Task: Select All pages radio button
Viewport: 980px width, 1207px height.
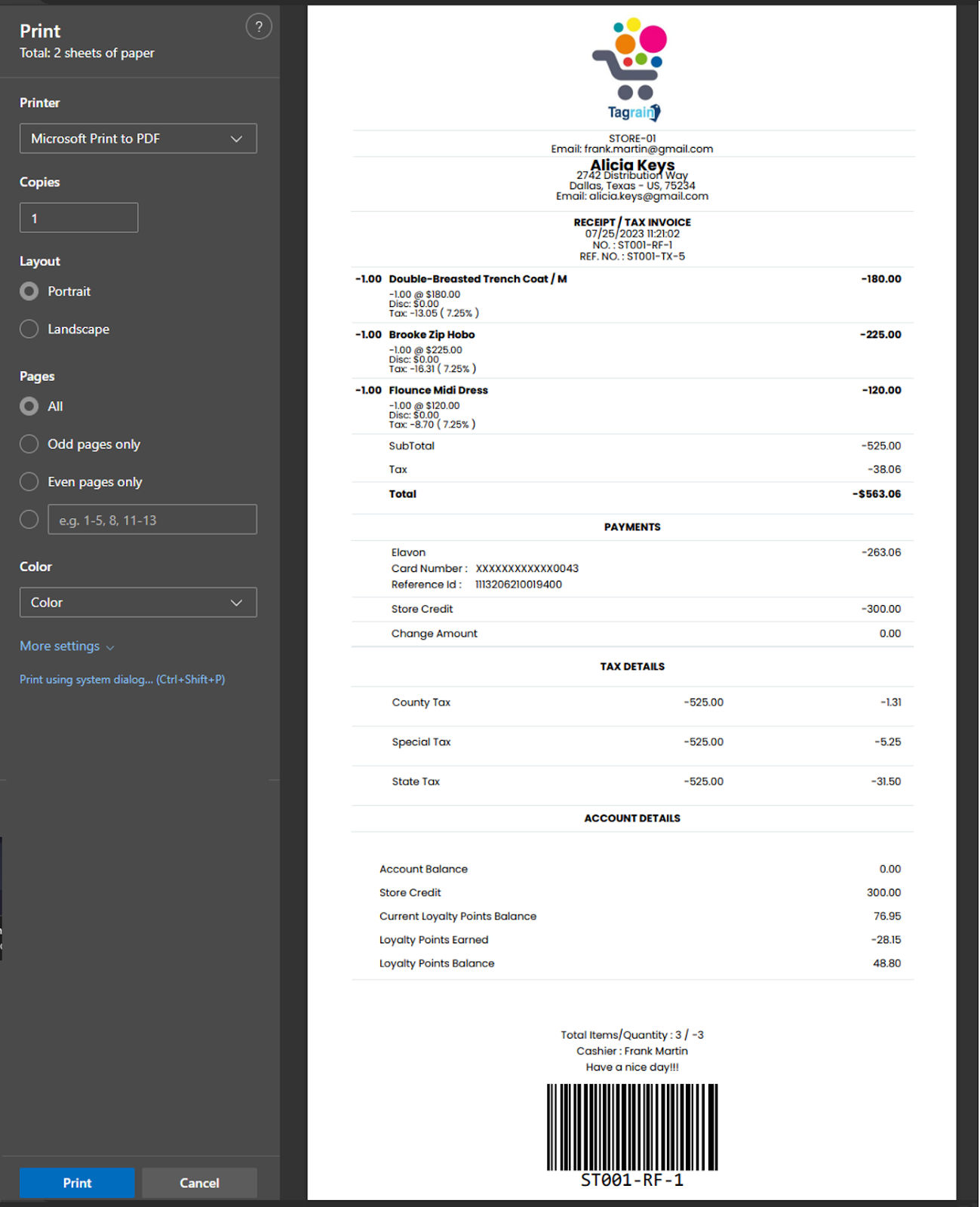Action: click(29, 407)
